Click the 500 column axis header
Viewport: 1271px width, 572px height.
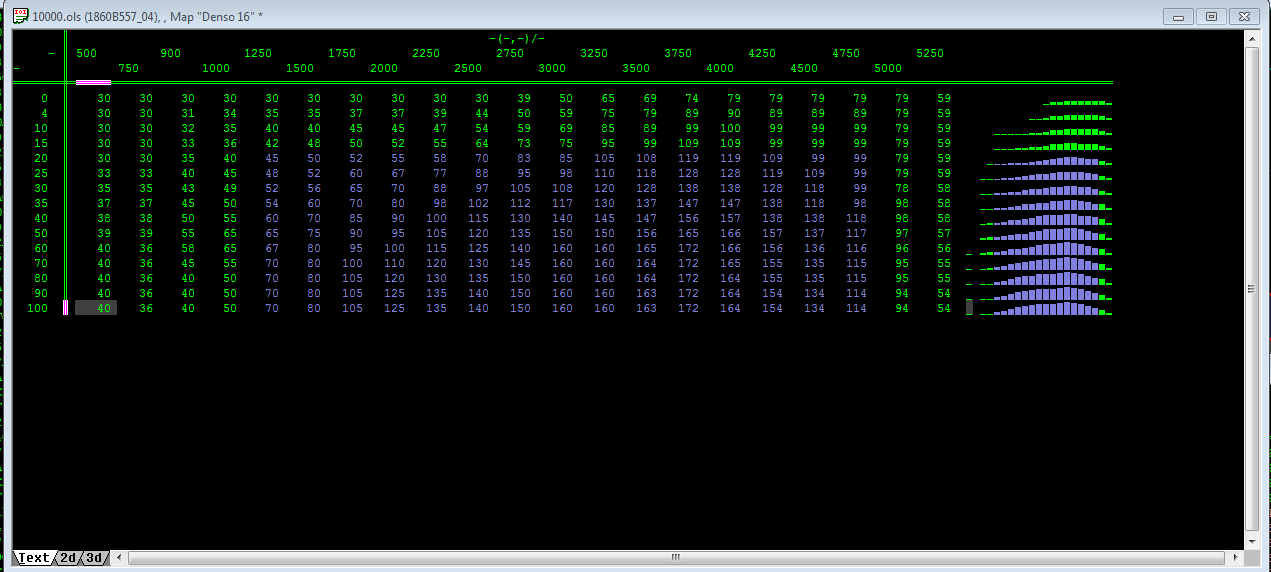[87, 54]
